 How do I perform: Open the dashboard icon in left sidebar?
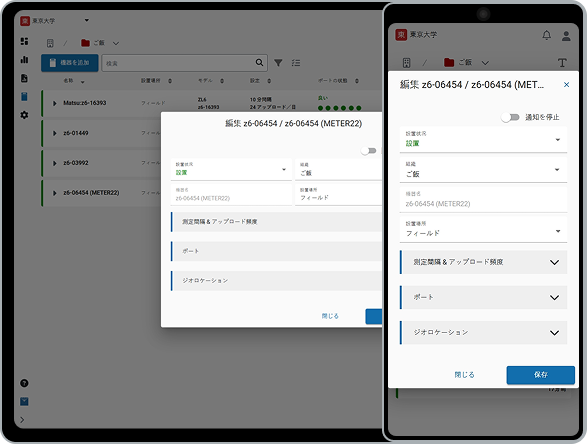pyautogui.click(x=24, y=41)
